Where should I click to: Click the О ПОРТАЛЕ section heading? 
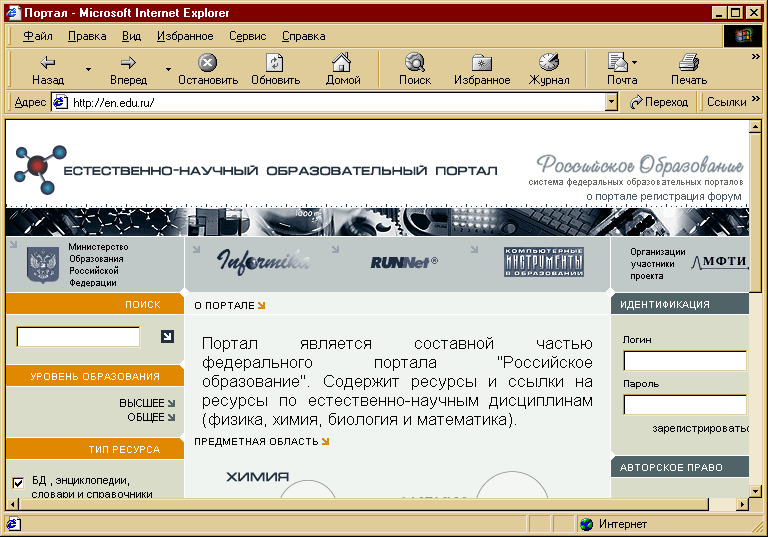point(224,306)
